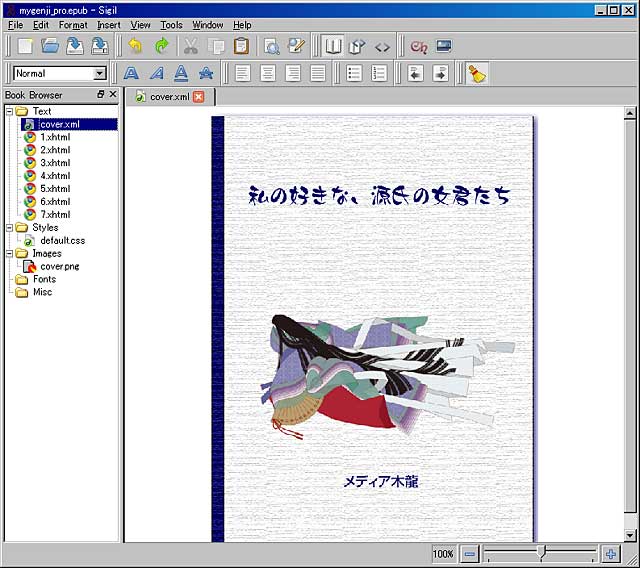The image size is (640, 568).
Task: Collapse the Text folder
Action: coord(9,111)
